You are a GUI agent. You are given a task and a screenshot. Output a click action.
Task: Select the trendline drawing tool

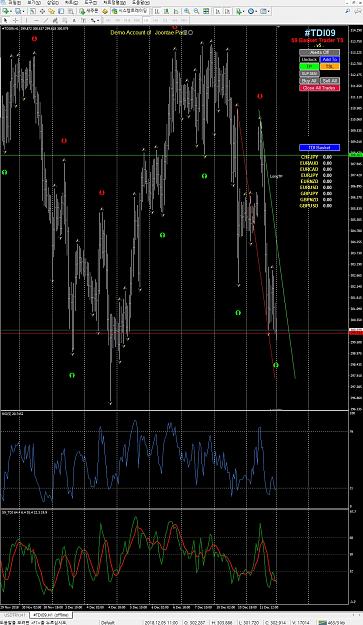pos(46,20)
